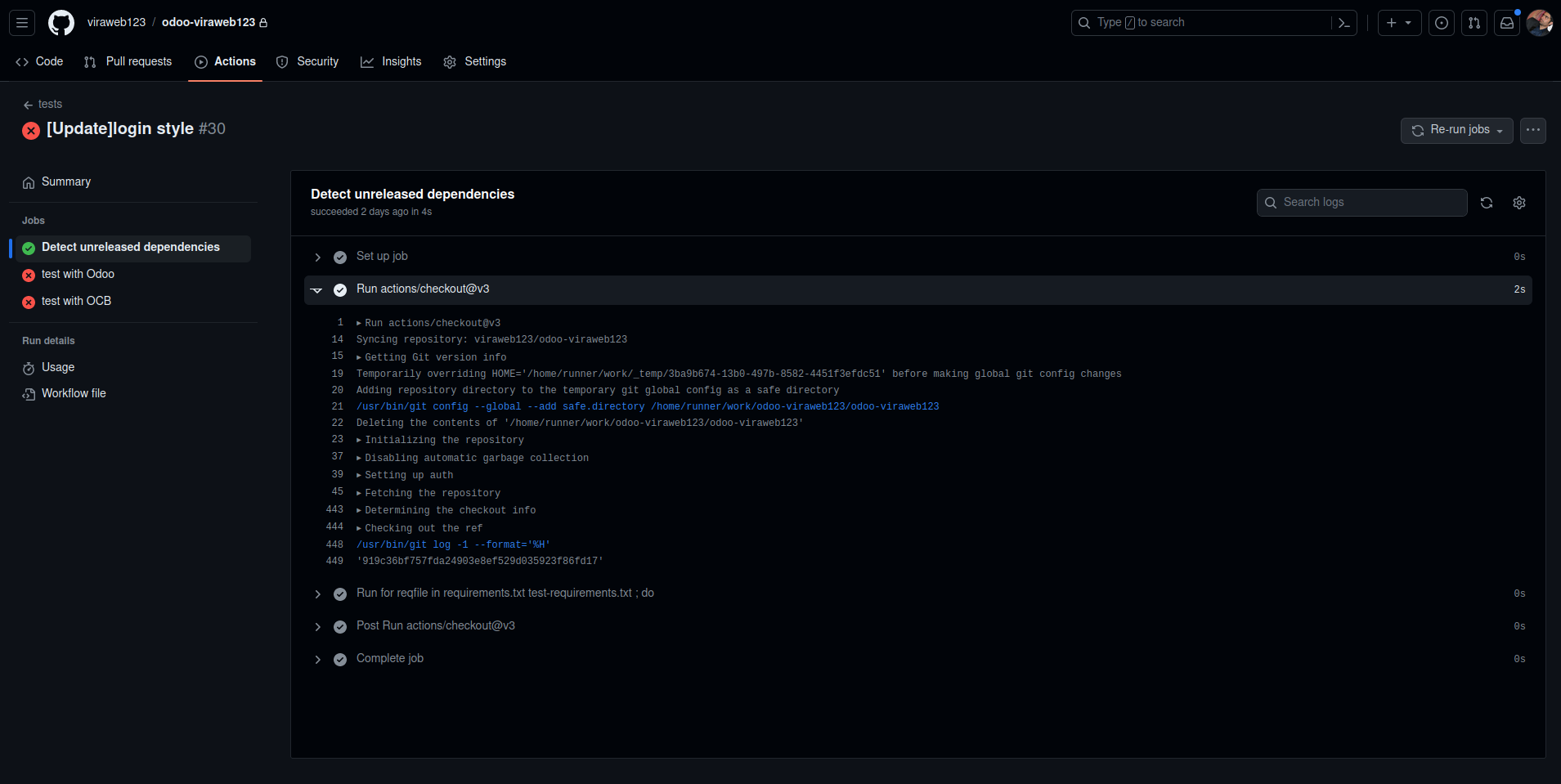Click the git config safe.directory log line
Screen dimensions: 1561x784
[648, 406]
